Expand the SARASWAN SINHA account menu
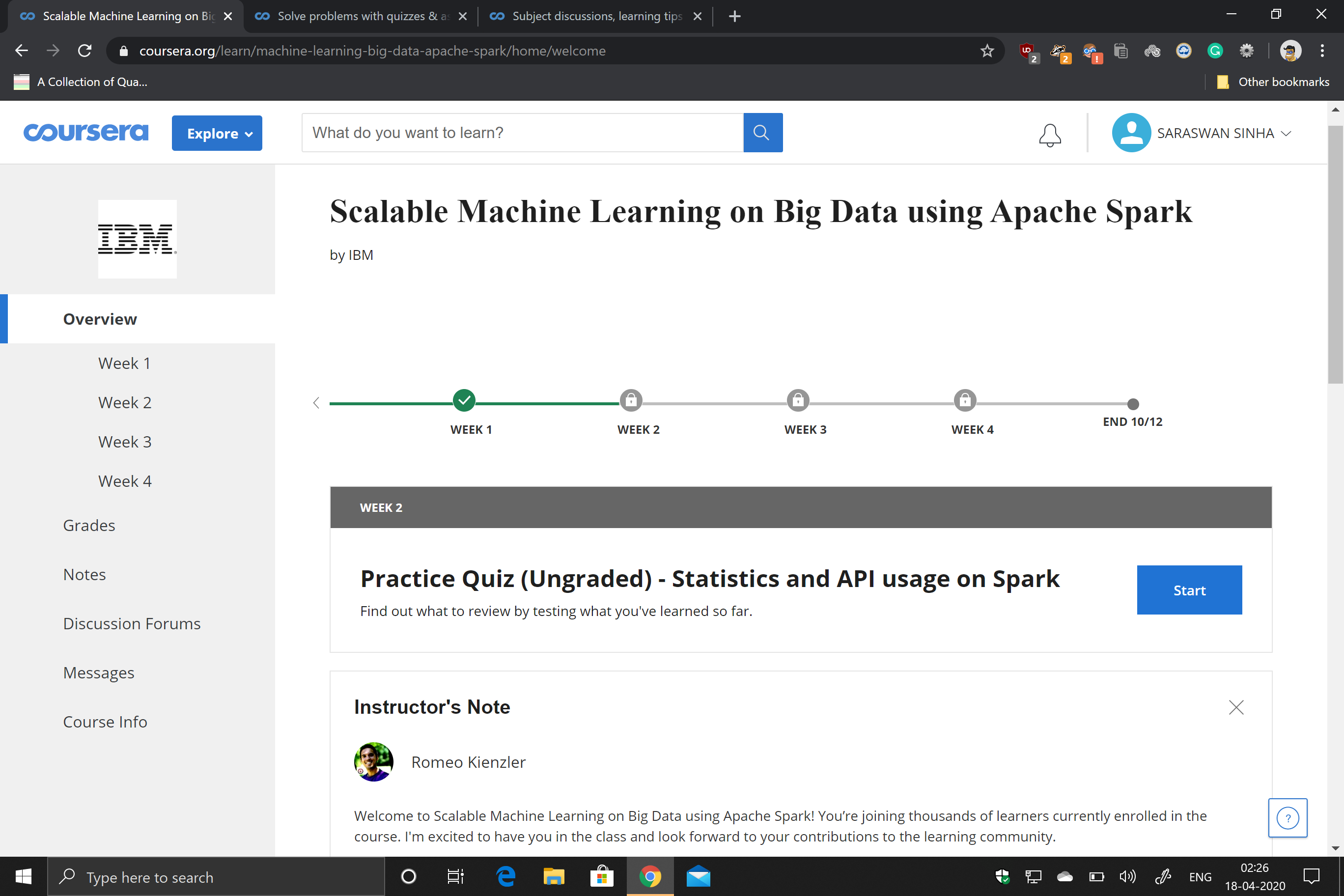Viewport: 1344px width, 896px height. (1224, 133)
